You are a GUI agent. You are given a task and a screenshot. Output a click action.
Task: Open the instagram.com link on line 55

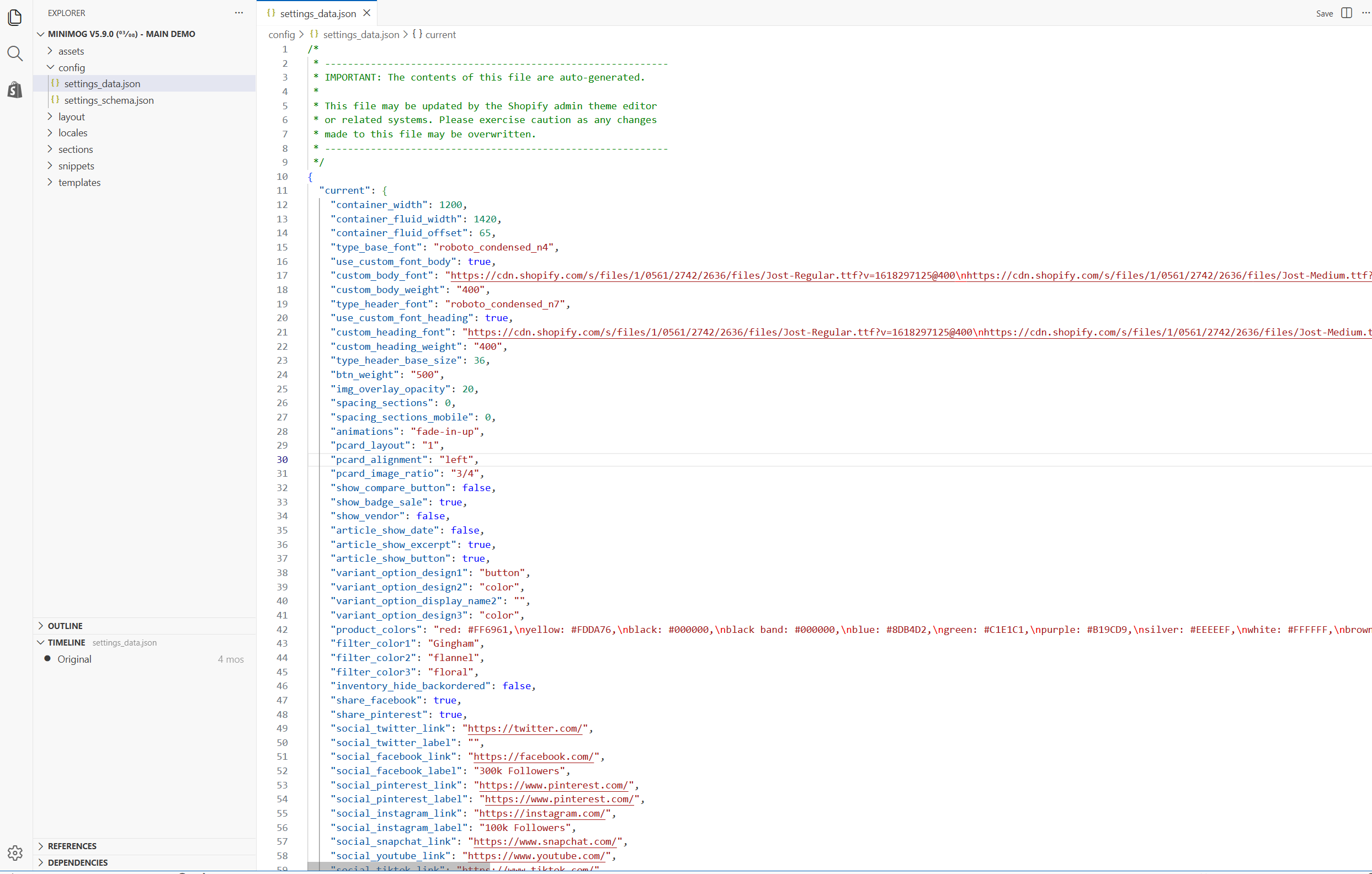(x=542, y=813)
